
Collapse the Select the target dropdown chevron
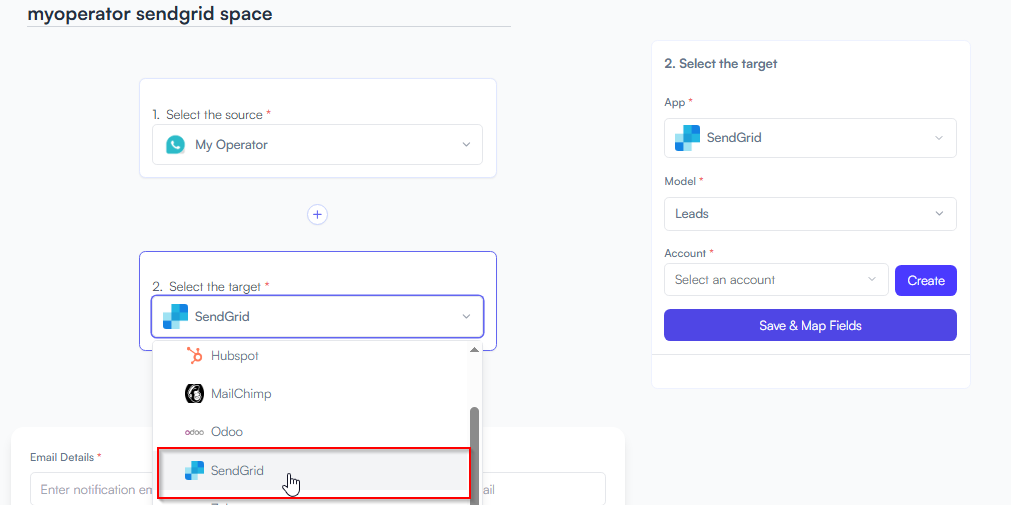tap(466, 317)
